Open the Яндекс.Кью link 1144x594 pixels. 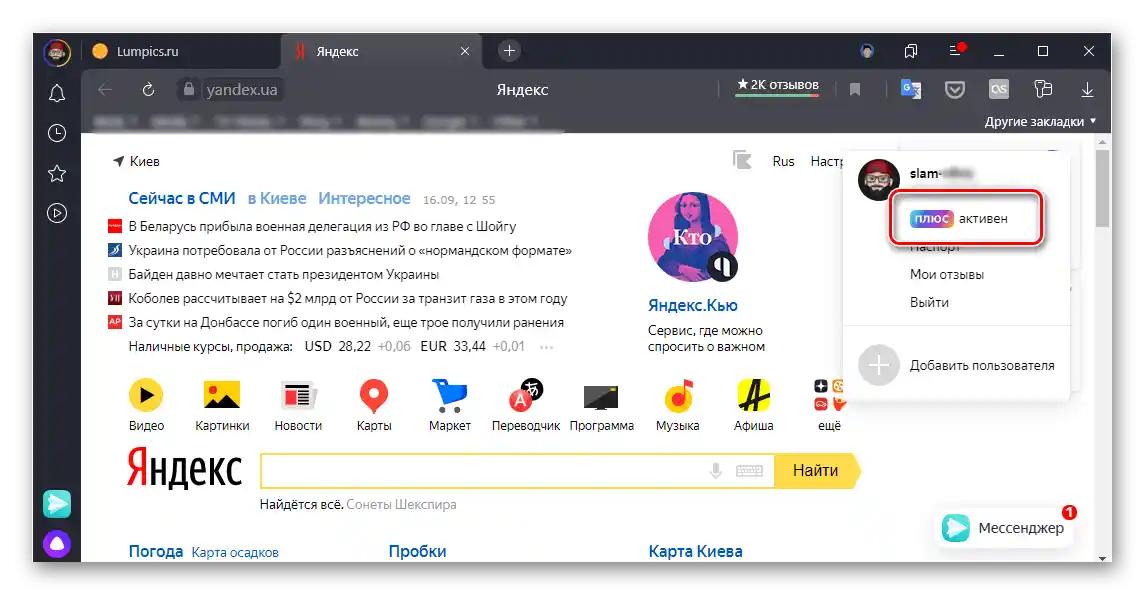click(692, 305)
